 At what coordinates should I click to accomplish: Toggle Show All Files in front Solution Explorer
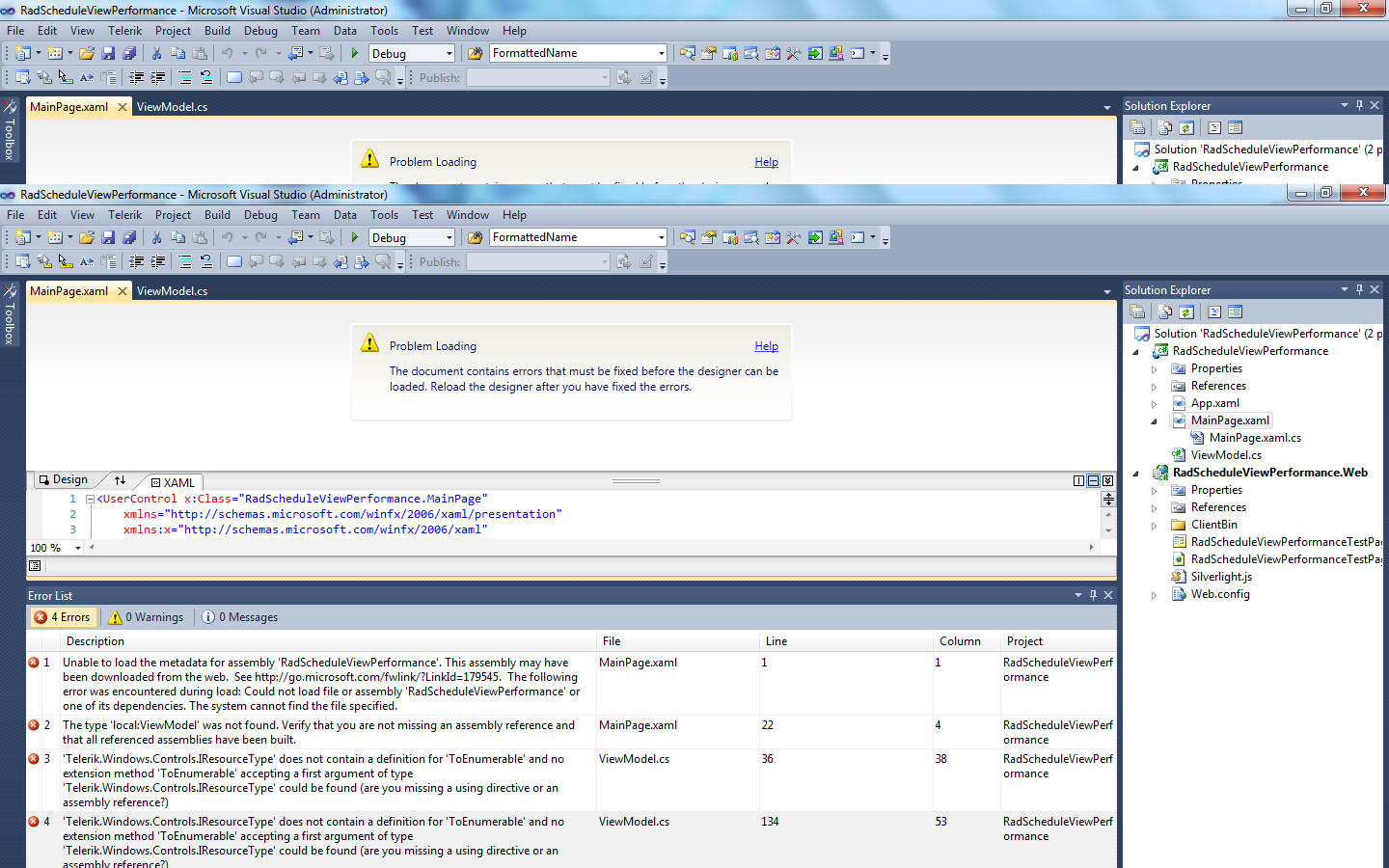point(1165,312)
